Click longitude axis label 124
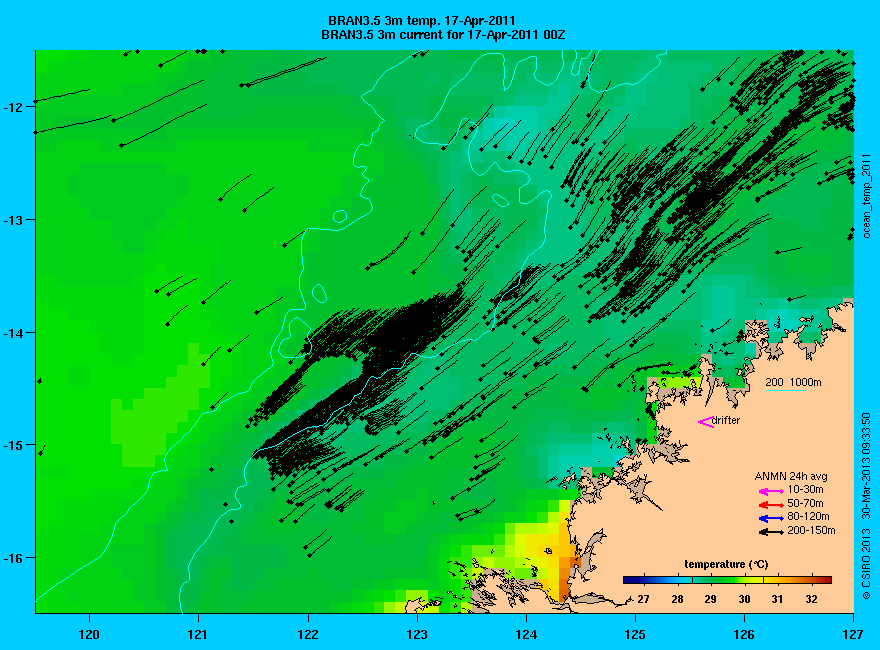The height and width of the screenshot is (650, 880). tap(526, 635)
